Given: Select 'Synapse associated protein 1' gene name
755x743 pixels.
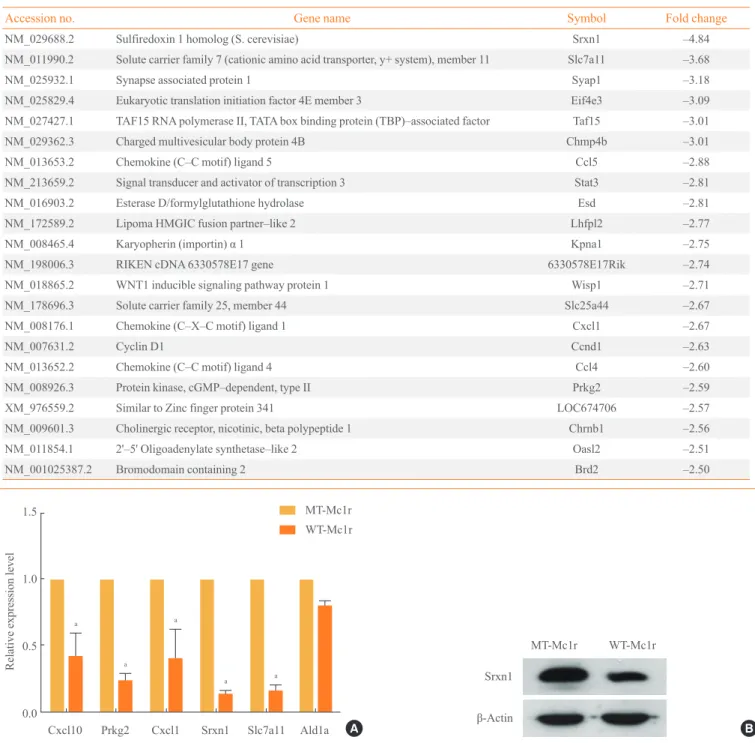Looking at the screenshot, I should [x=183, y=80].
